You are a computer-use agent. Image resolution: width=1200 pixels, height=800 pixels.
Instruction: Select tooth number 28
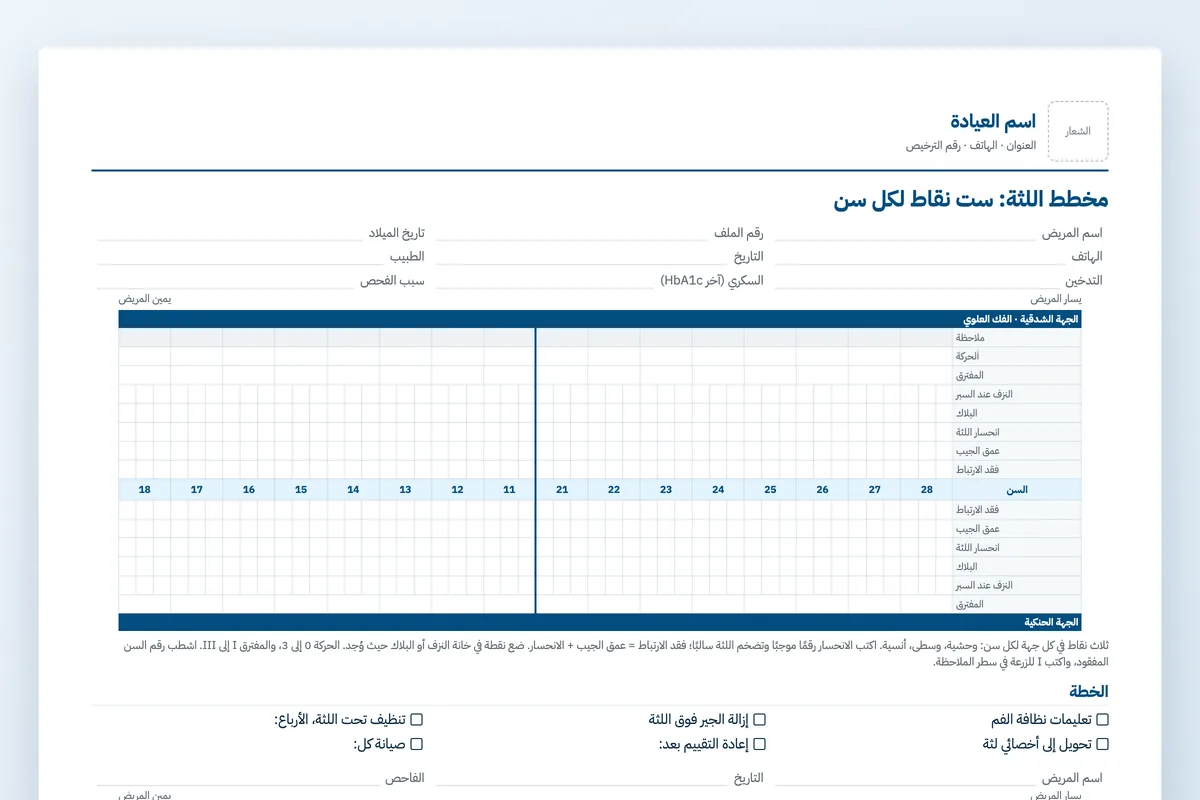click(x=927, y=490)
